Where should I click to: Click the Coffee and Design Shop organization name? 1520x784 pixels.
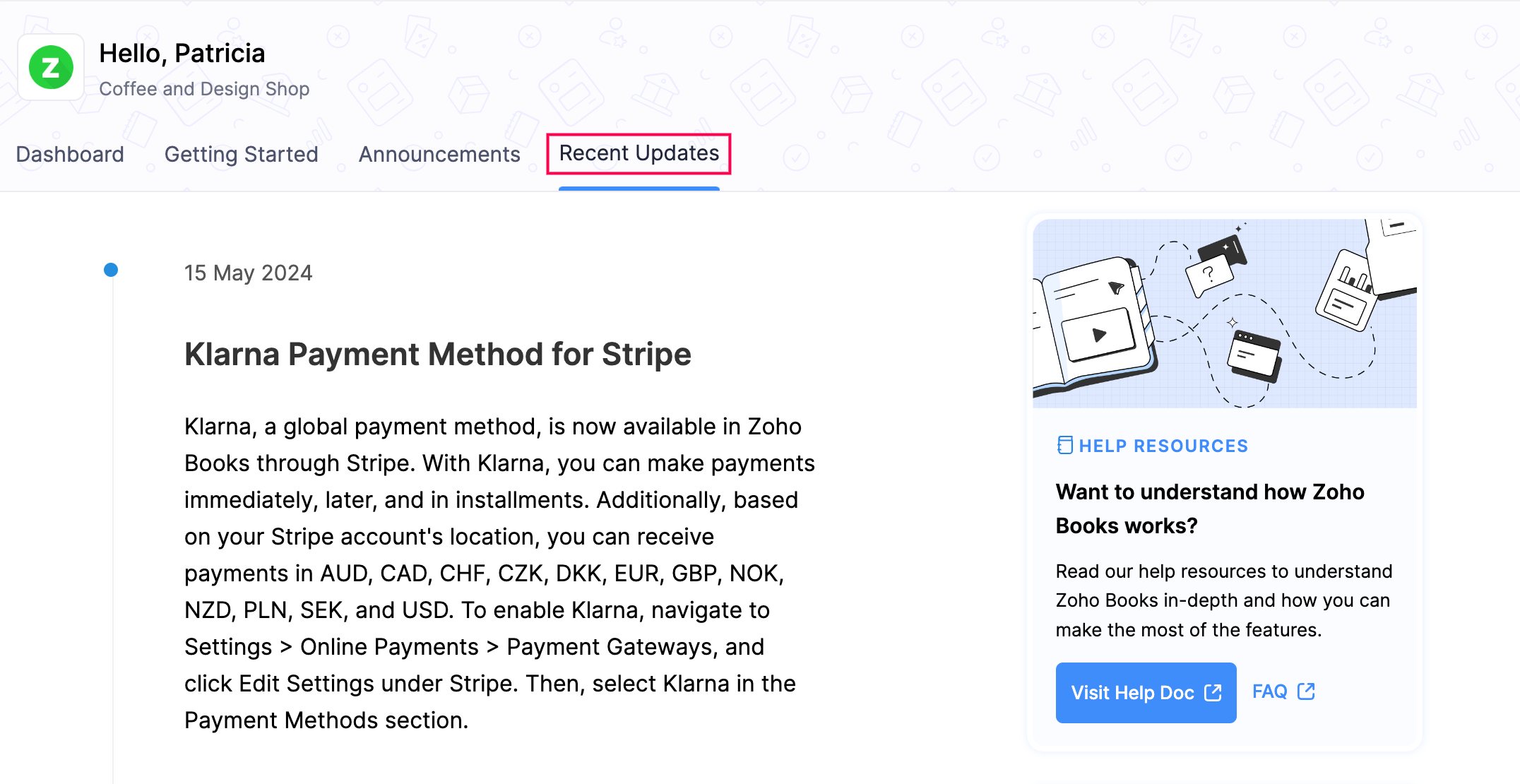205,89
